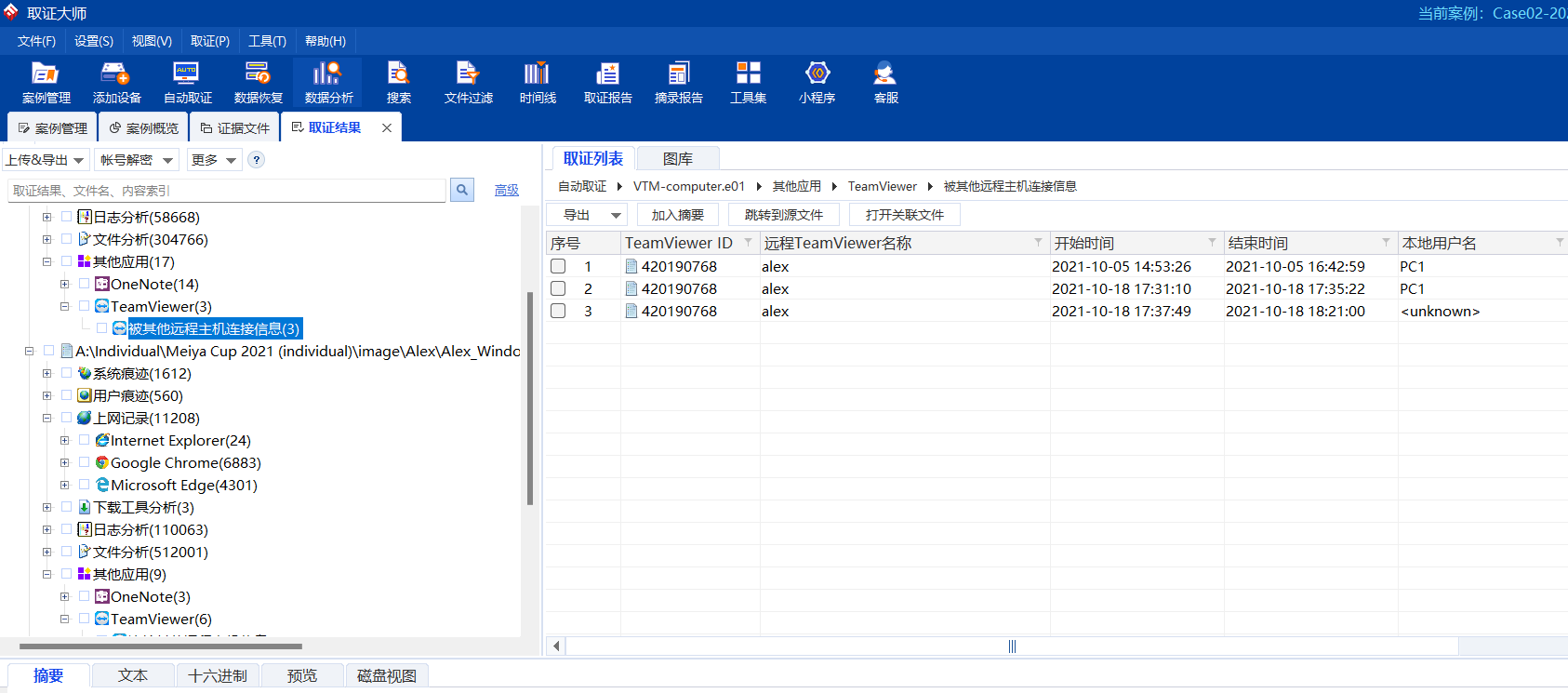Check the 被其他远程主机连接信息(3) checkbox

(101, 328)
